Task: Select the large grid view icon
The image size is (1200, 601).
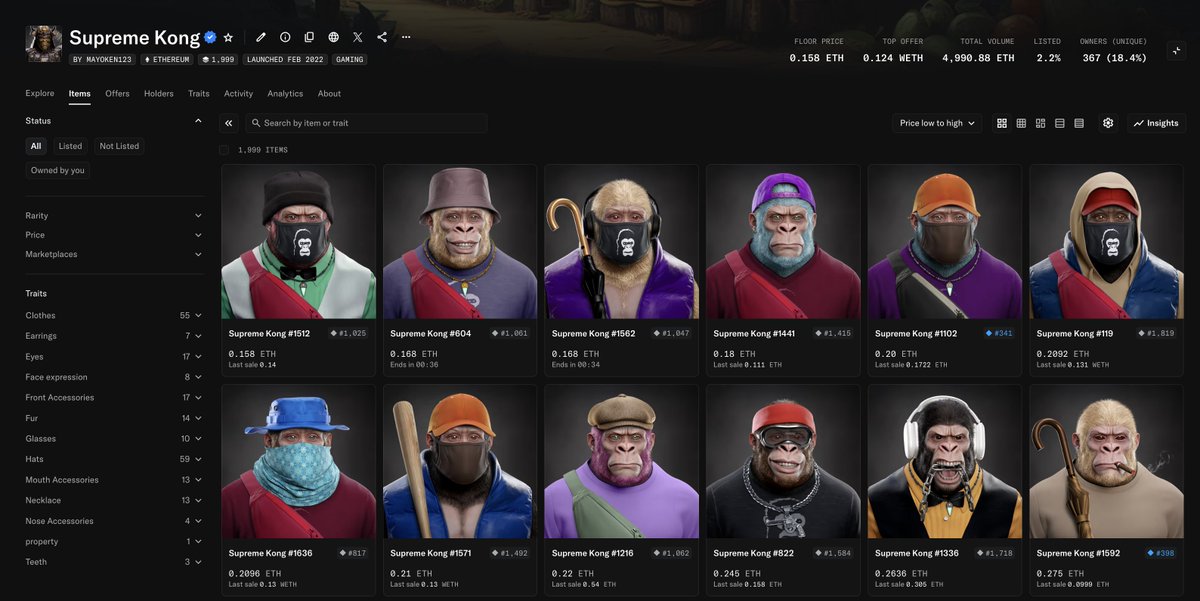Action: pyautogui.click(x=1002, y=123)
